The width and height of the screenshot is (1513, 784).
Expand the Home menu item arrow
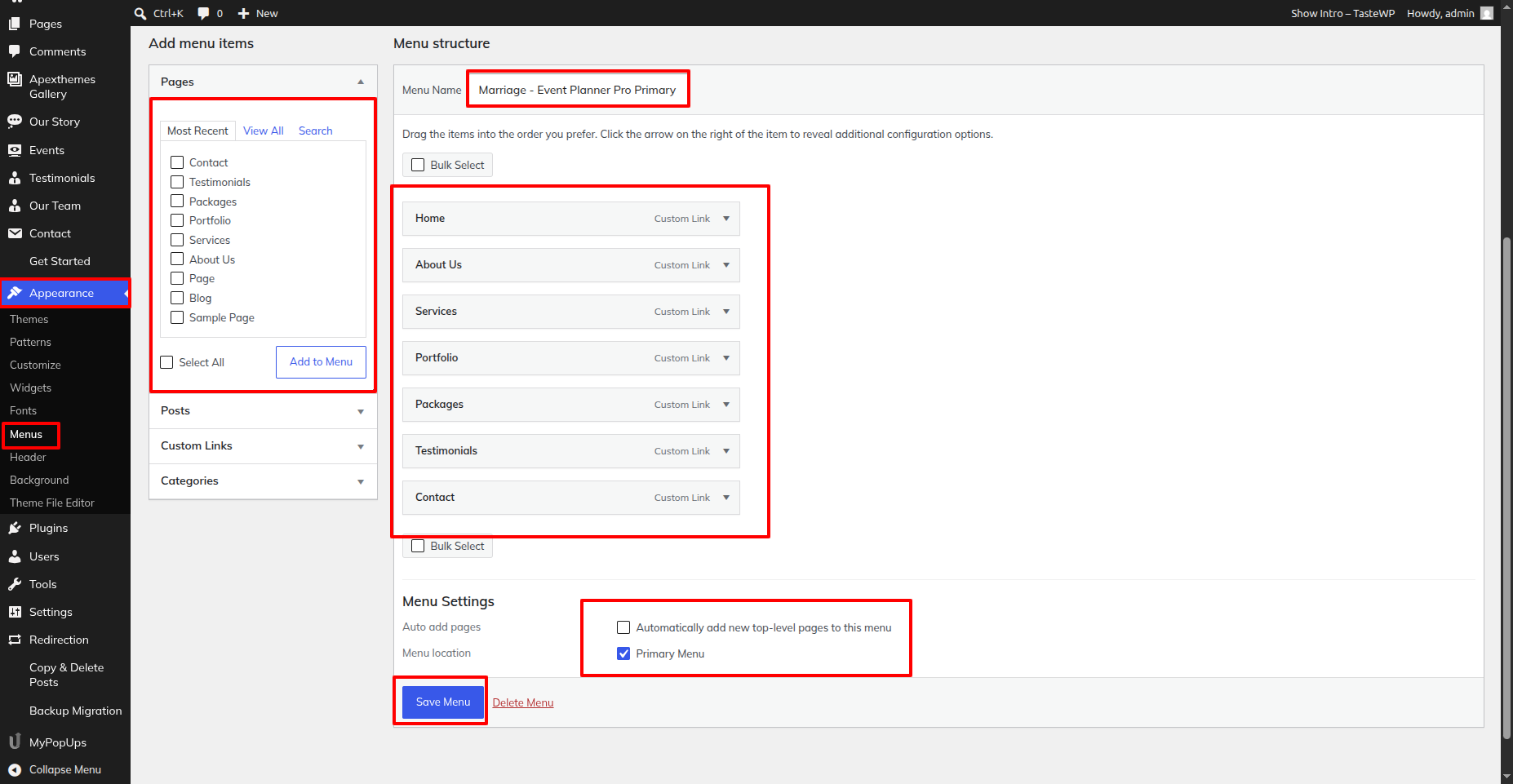tap(726, 219)
